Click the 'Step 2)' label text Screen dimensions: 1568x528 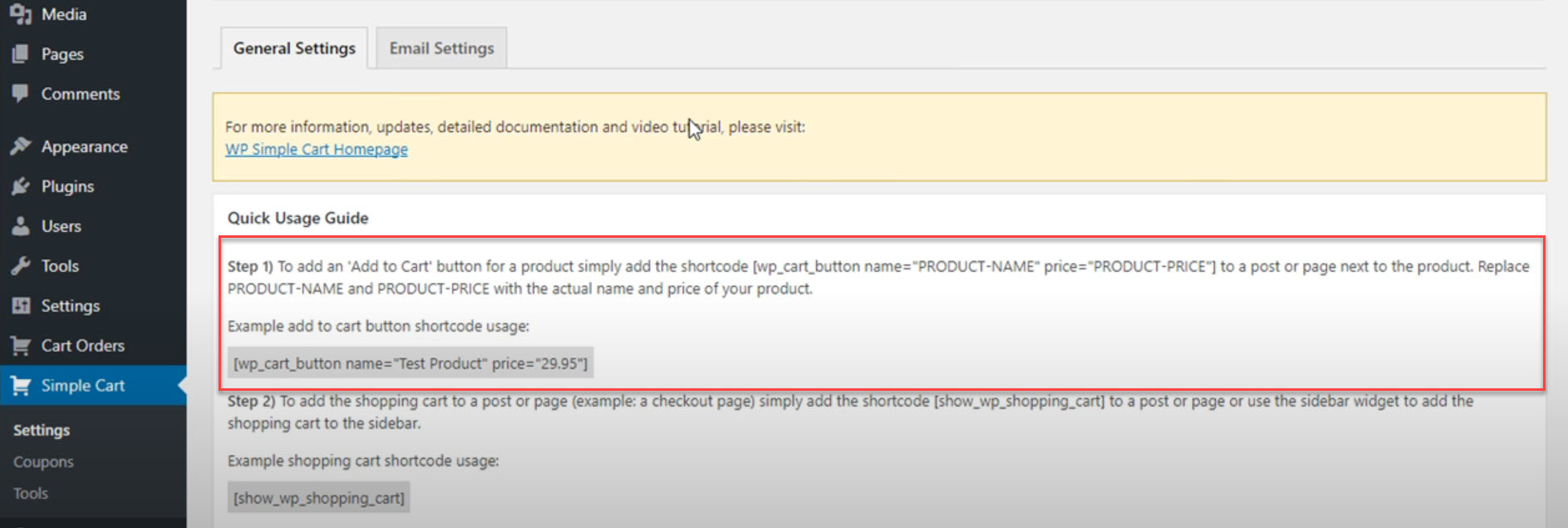(x=251, y=401)
